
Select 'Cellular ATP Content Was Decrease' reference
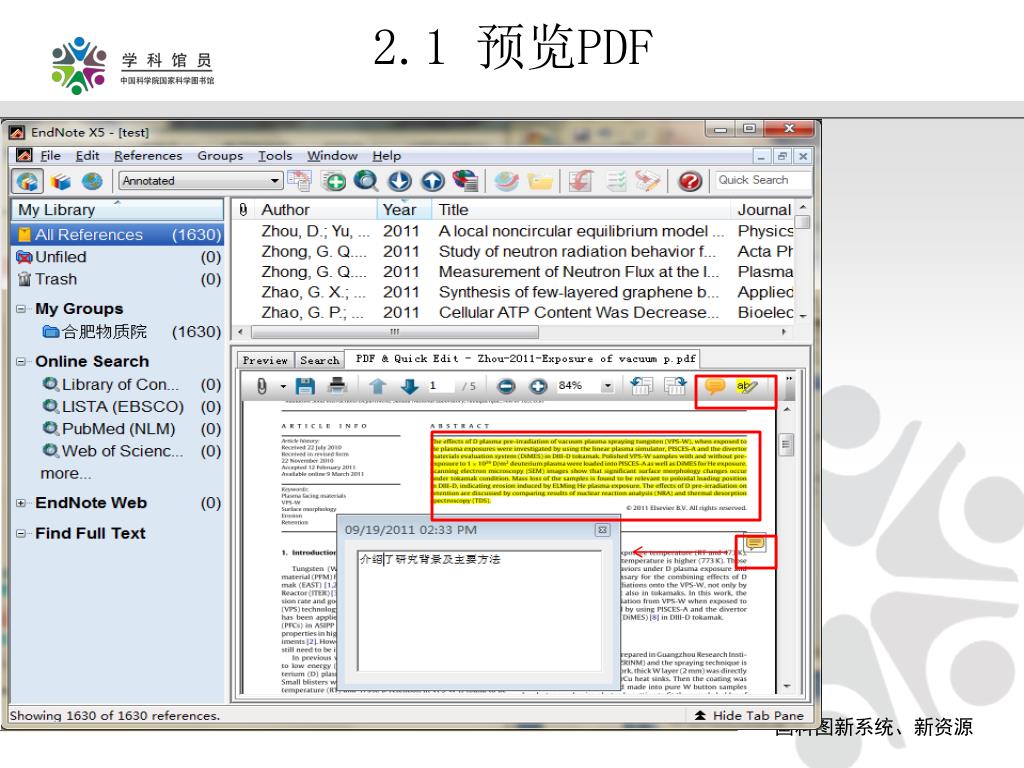click(514, 312)
